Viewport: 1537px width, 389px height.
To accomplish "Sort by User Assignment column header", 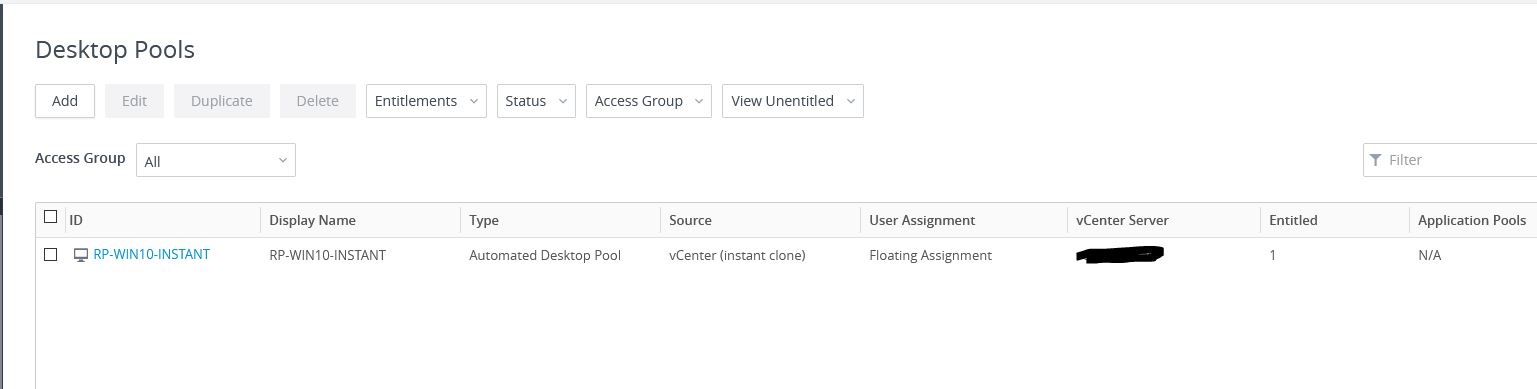I will (x=922, y=220).
